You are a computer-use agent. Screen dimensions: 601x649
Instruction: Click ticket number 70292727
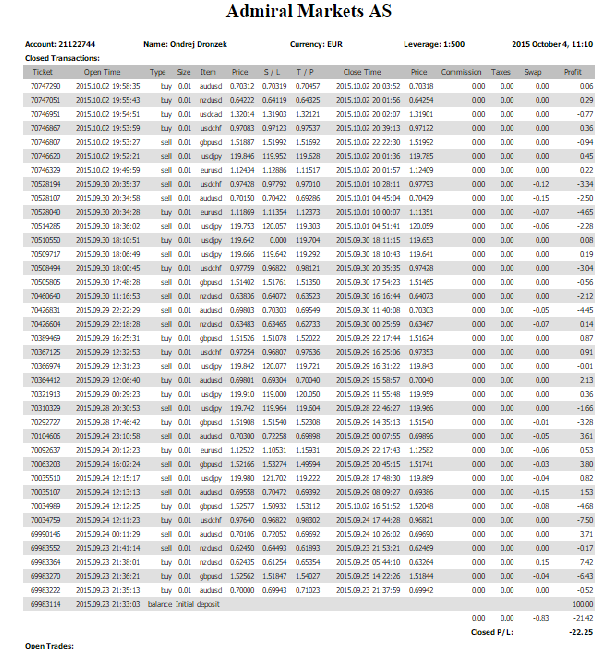(x=46, y=422)
